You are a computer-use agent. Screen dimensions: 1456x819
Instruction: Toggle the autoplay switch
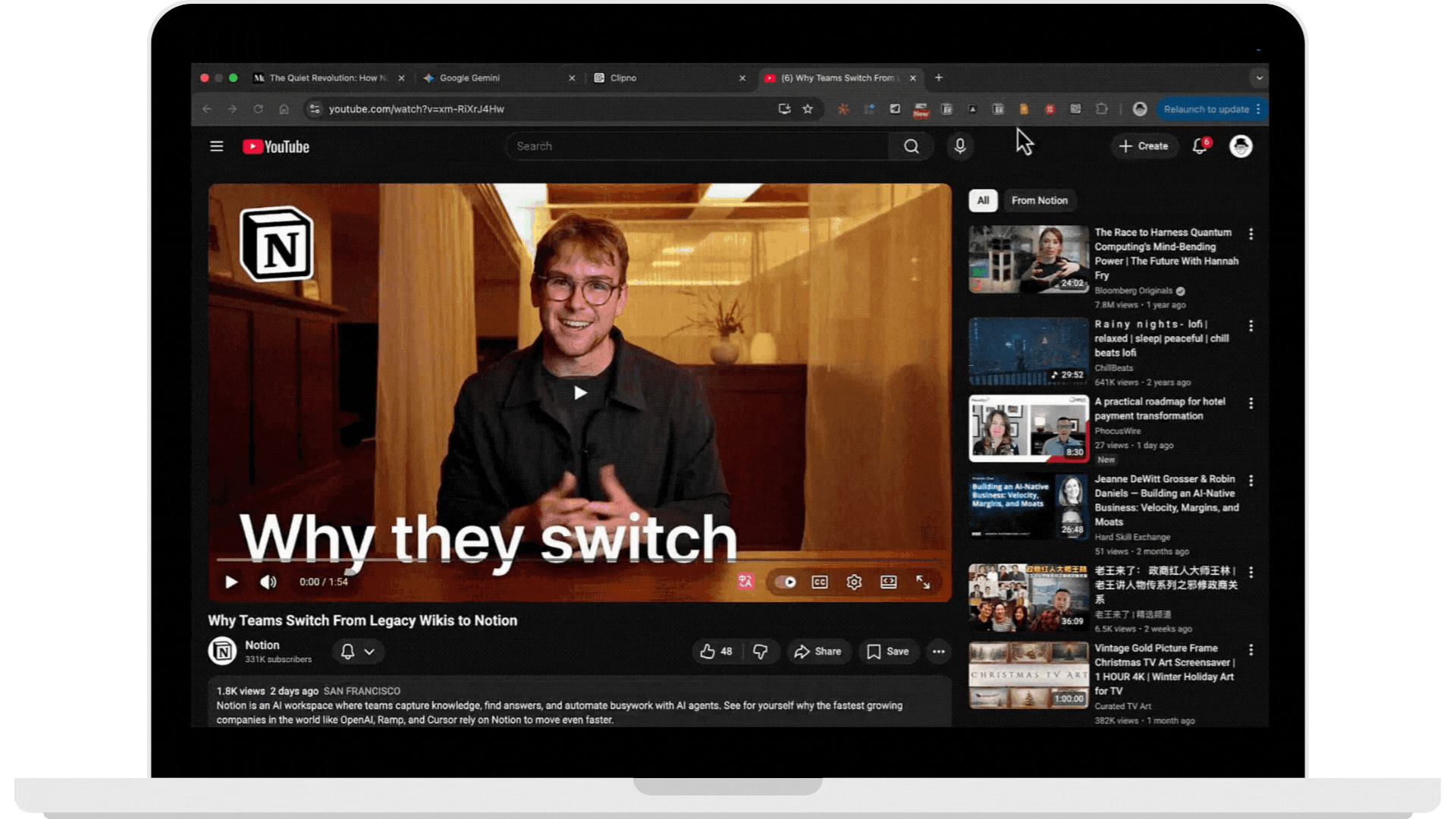[x=786, y=582]
